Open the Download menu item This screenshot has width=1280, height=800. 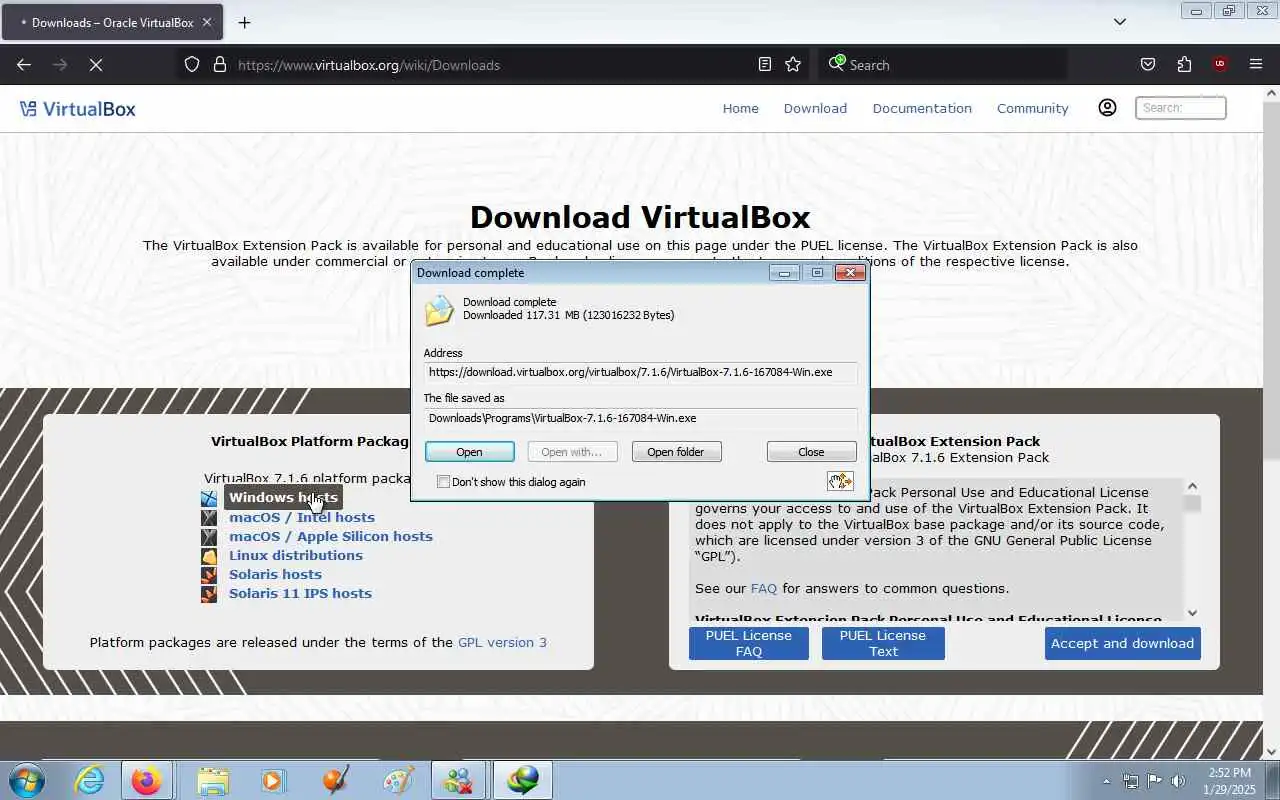point(815,108)
